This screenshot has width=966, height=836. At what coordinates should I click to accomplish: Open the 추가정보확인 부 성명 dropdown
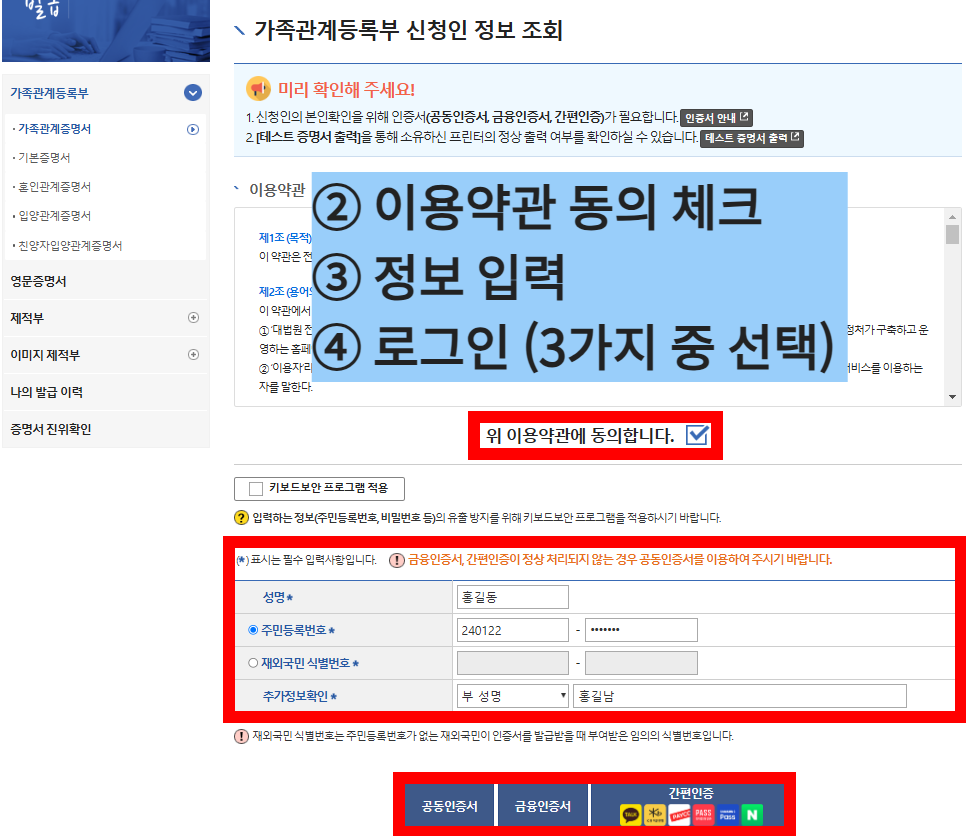pos(511,695)
